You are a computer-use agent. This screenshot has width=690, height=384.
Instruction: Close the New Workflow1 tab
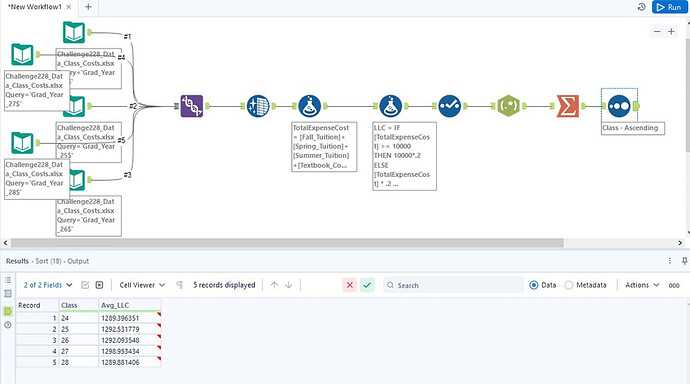[x=69, y=7]
